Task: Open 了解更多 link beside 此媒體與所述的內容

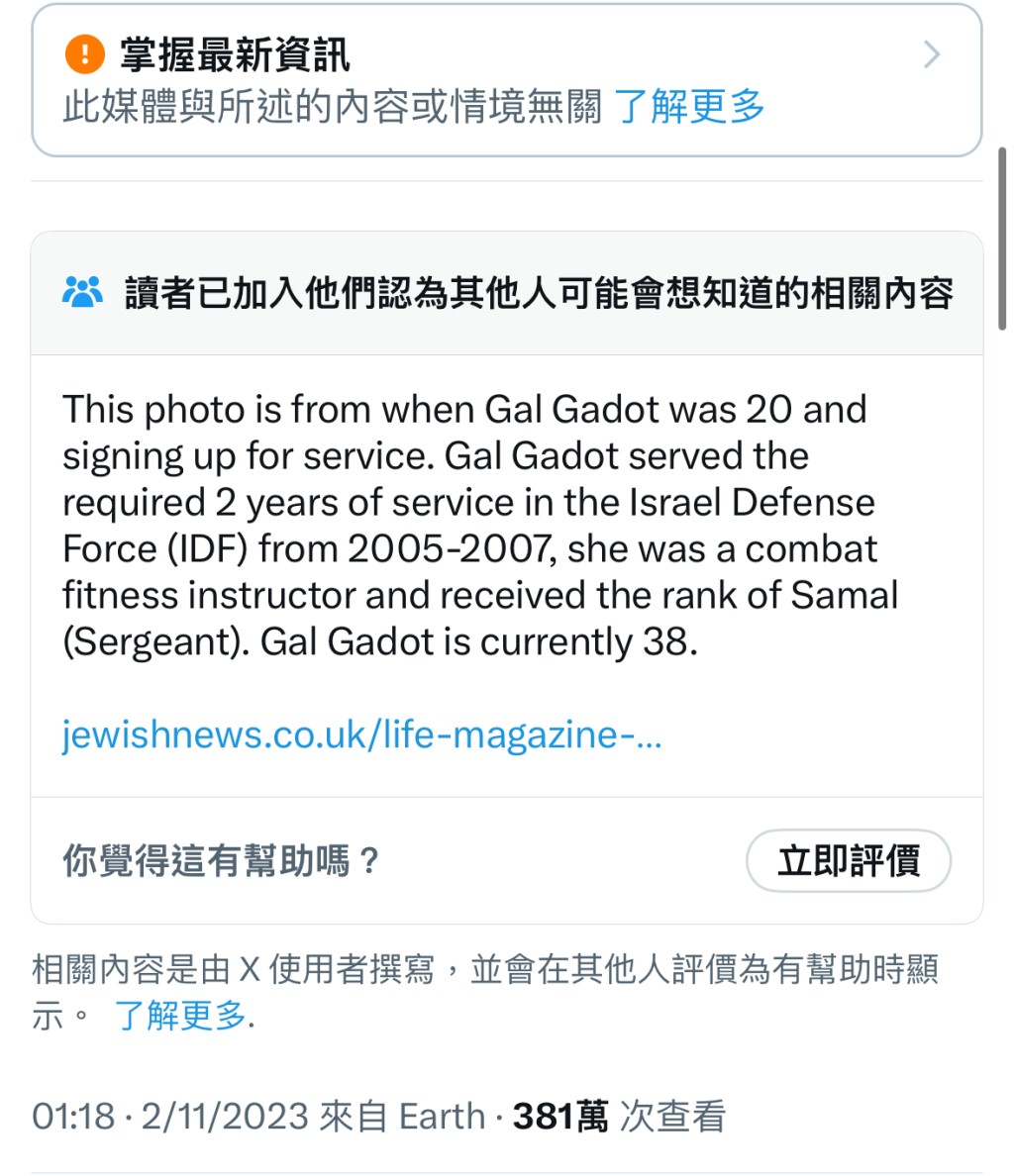Action: (x=689, y=106)
